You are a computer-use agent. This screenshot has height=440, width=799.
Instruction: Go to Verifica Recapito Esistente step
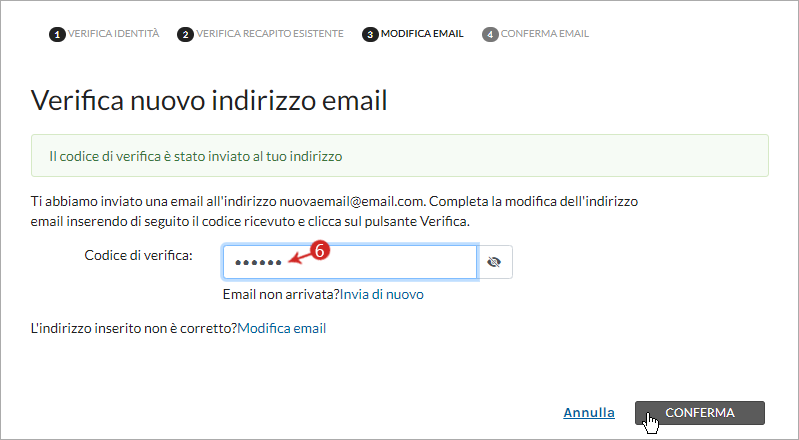(x=270, y=34)
